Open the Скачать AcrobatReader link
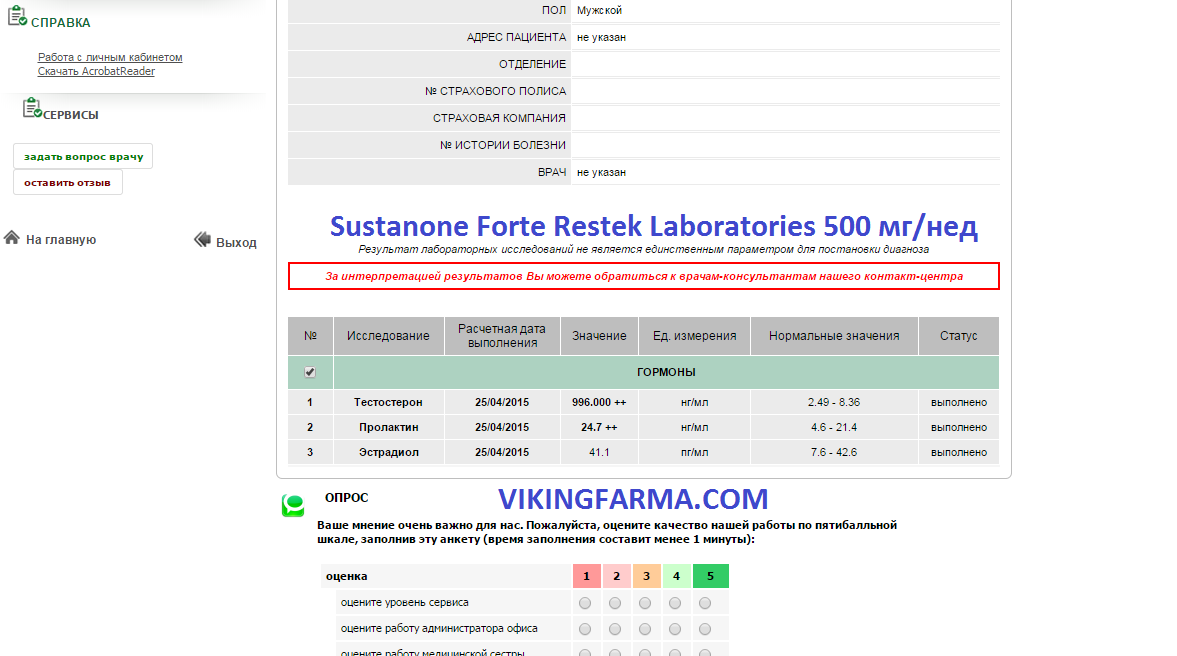The height and width of the screenshot is (656, 1177). pyautogui.click(x=96, y=71)
